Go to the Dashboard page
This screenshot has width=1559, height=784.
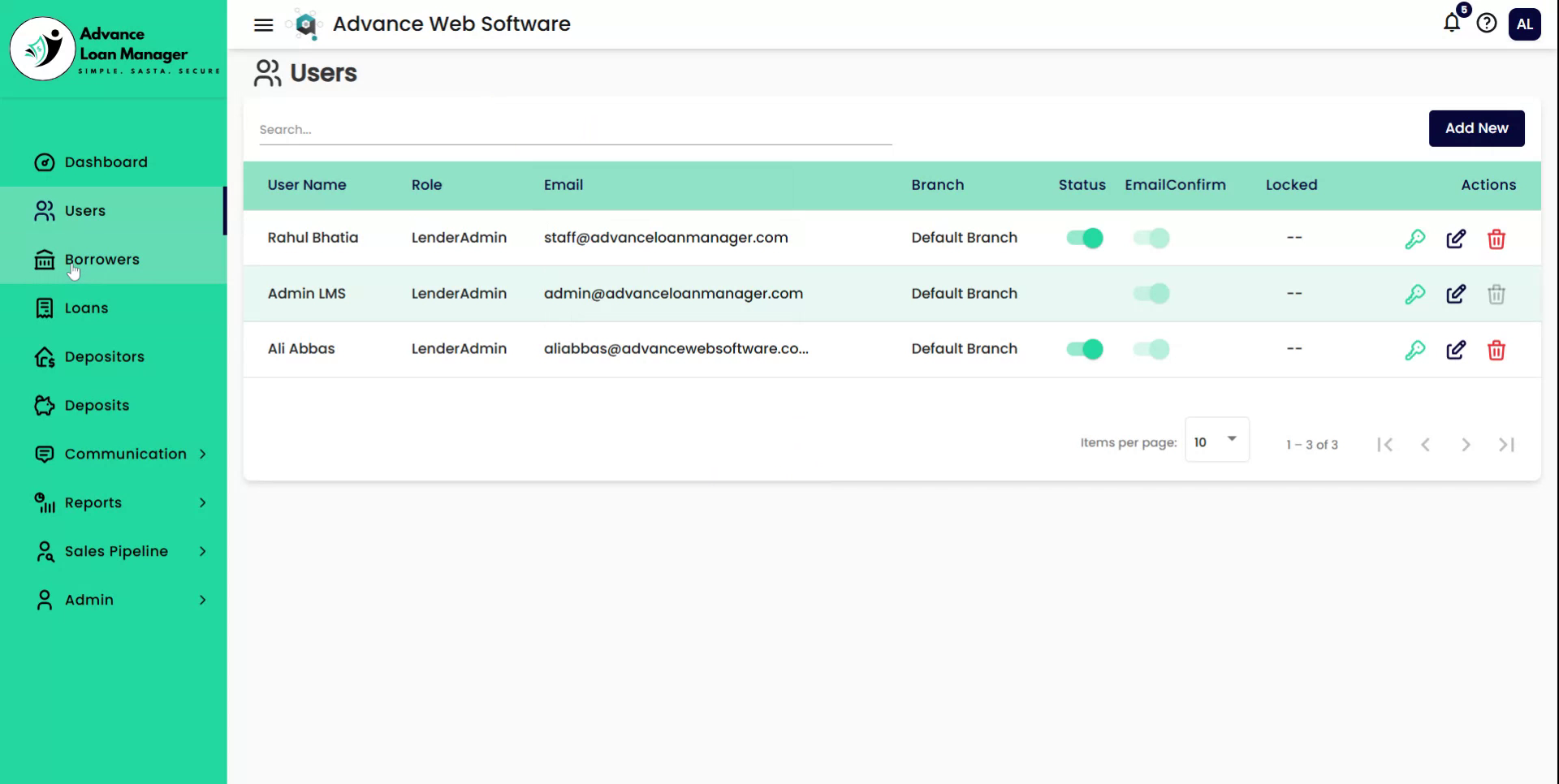(x=106, y=162)
